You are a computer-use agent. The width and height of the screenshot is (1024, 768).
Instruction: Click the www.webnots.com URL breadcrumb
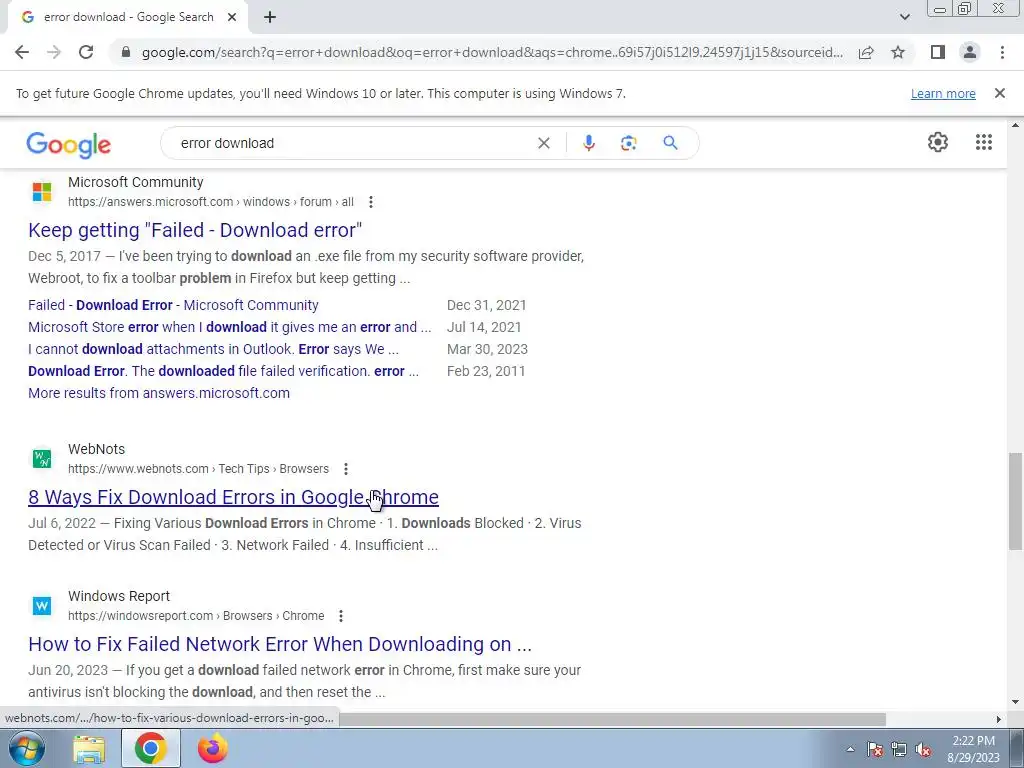click(199, 469)
